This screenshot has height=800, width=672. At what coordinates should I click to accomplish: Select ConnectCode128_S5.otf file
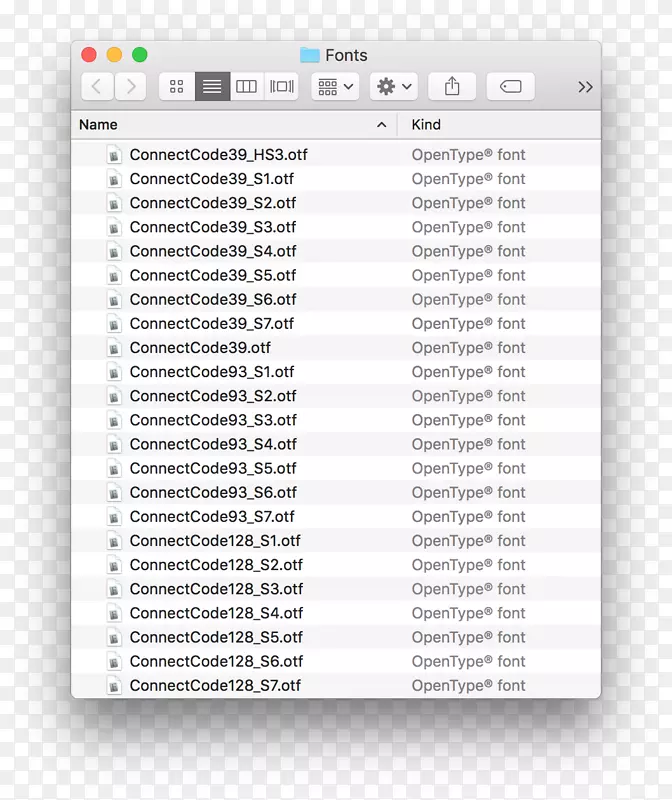pyautogui.click(x=336, y=637)
